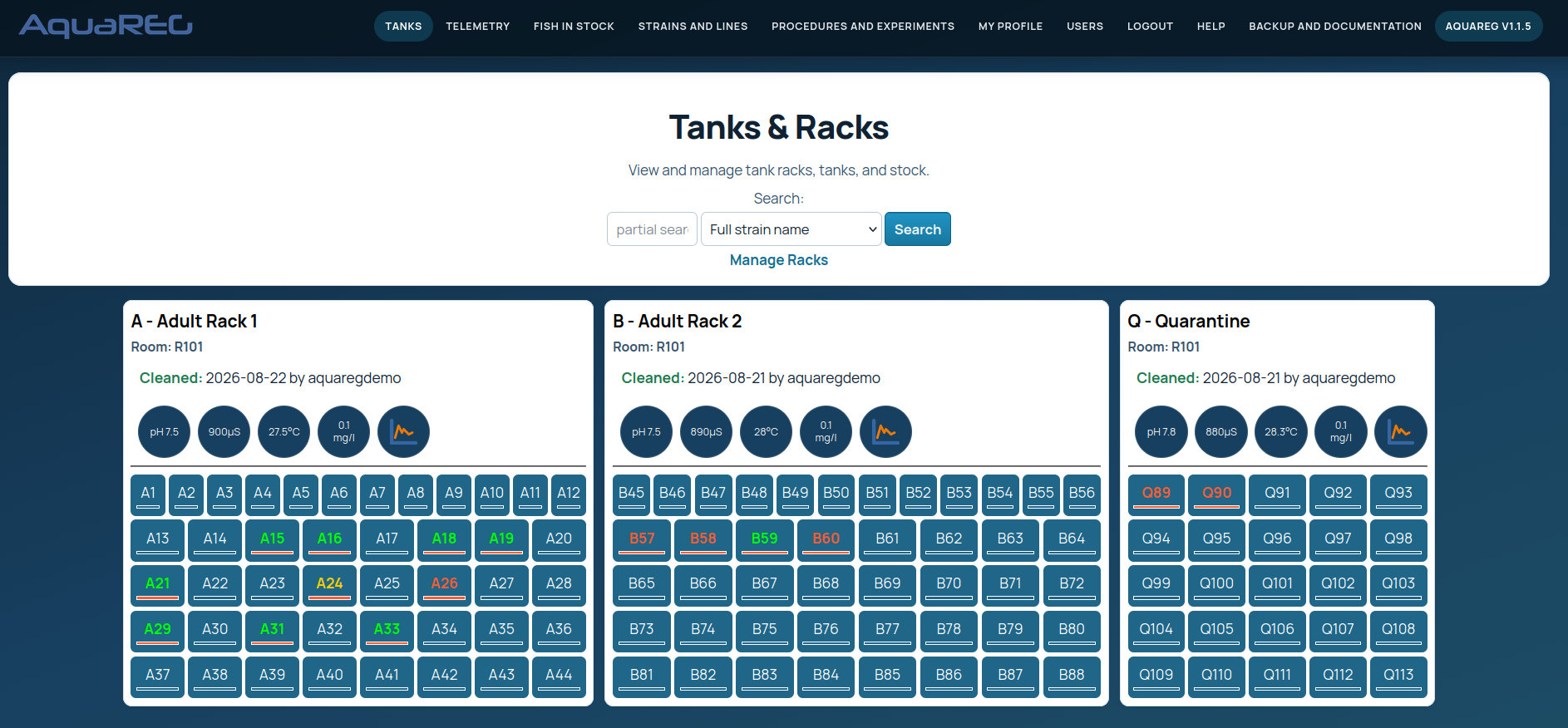Navigate to Strains and Lines
The height and width of the screenshot is (728, 1568).
(693, 27)
